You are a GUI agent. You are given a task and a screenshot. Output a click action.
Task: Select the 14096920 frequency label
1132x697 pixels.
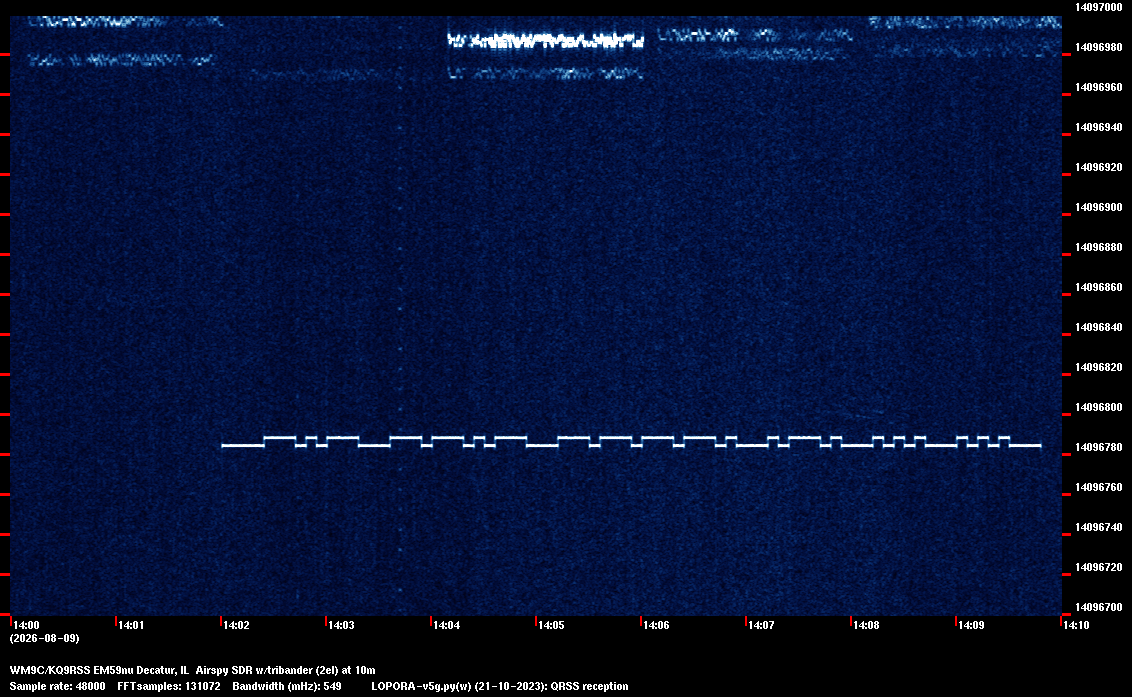point(1099,168)
